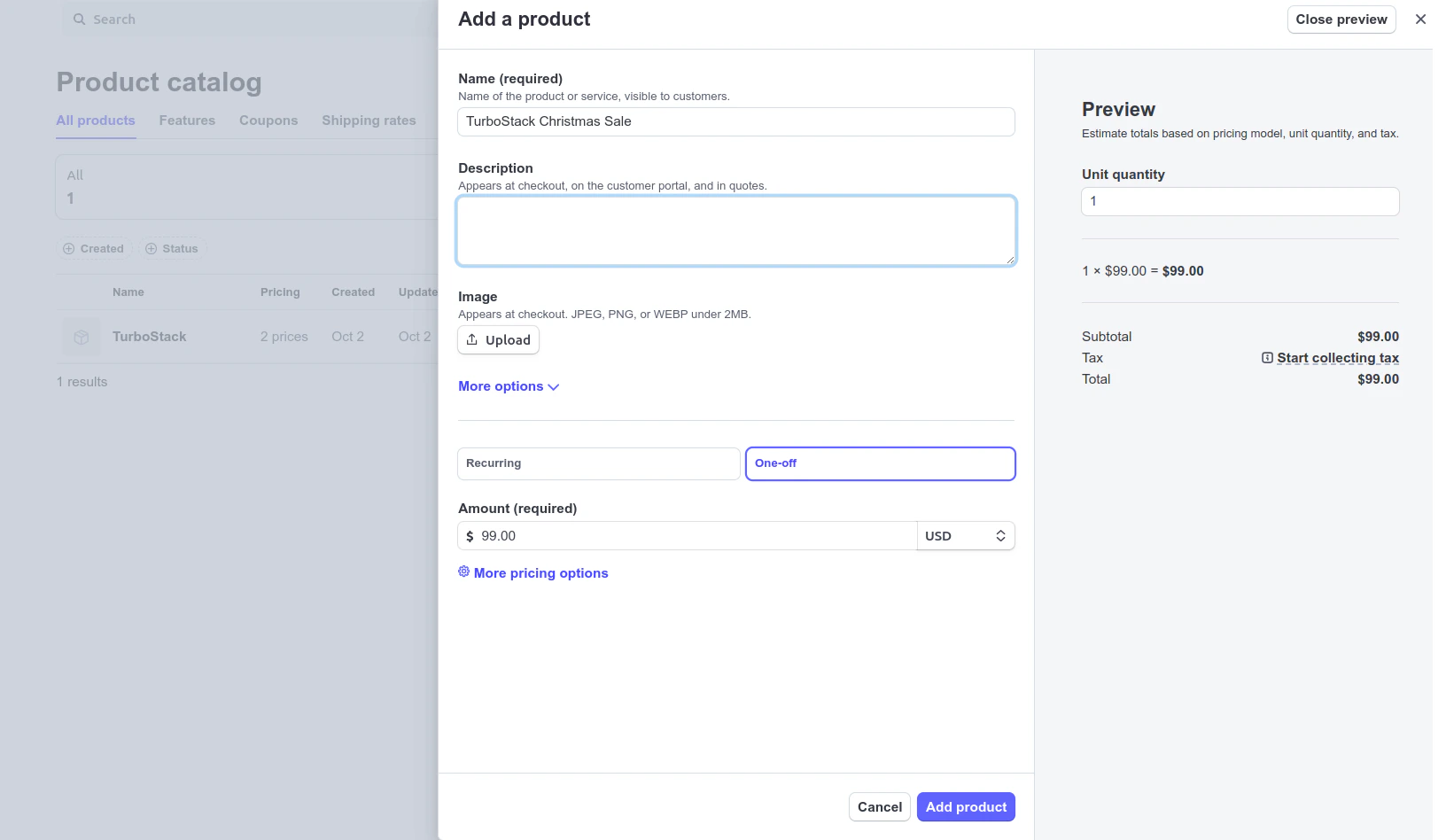Select Recurring pricing type
The height and width of the screenshot is (840, 1446).
[x=598, y=463]
